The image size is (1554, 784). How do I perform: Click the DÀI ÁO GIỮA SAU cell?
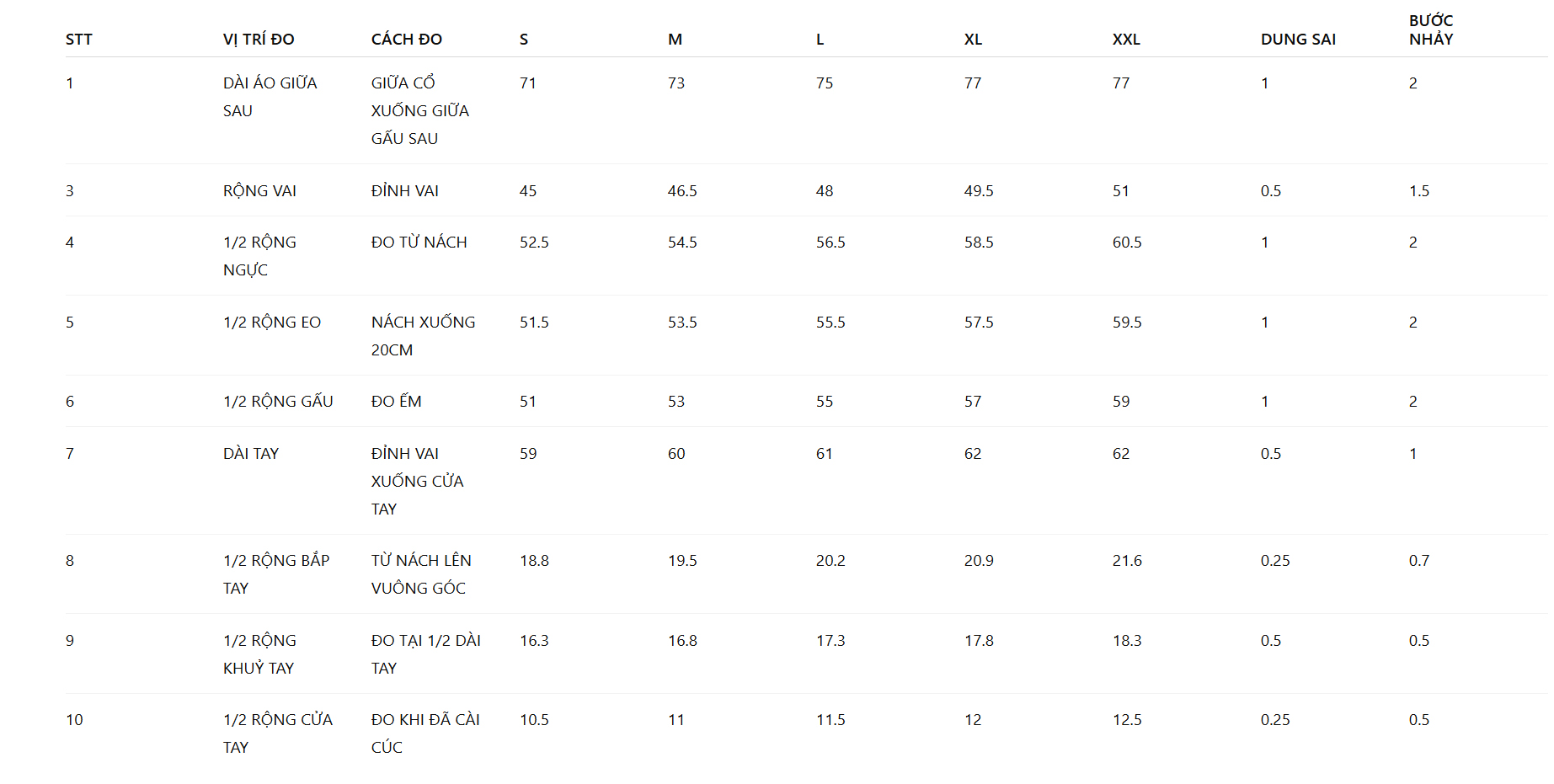pyautogui.click(x=270, y=97)
